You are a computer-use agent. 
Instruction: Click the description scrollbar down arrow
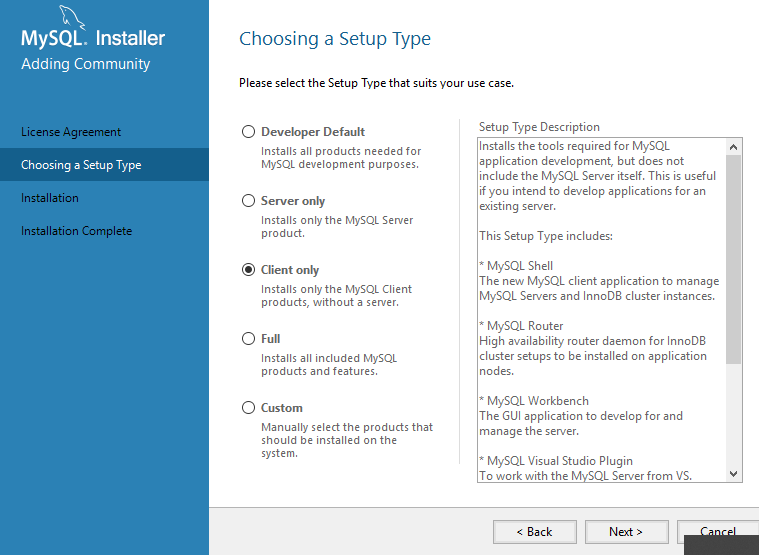tap(733, 474)
